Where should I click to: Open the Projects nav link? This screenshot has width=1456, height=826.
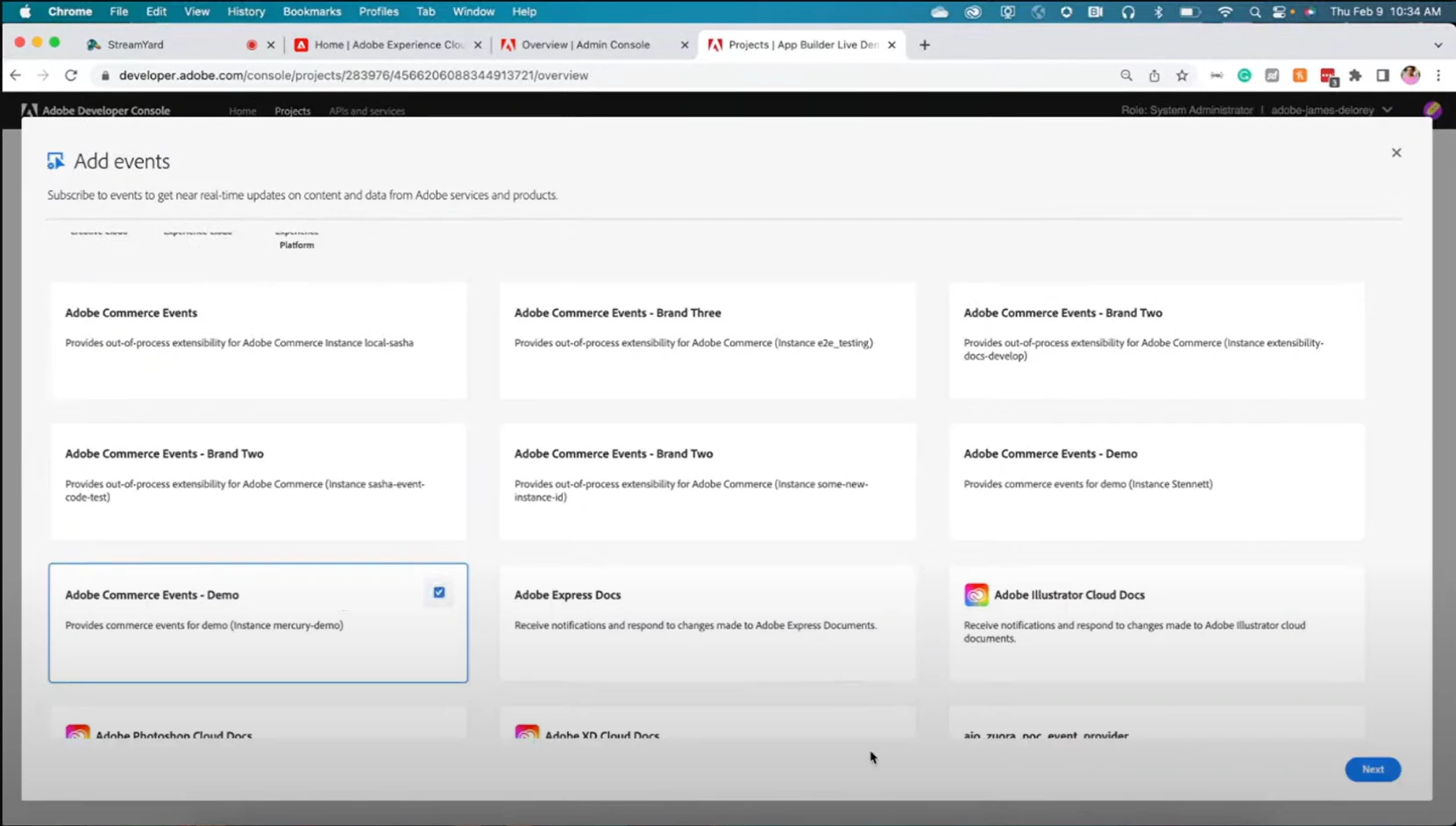[292, 111]
